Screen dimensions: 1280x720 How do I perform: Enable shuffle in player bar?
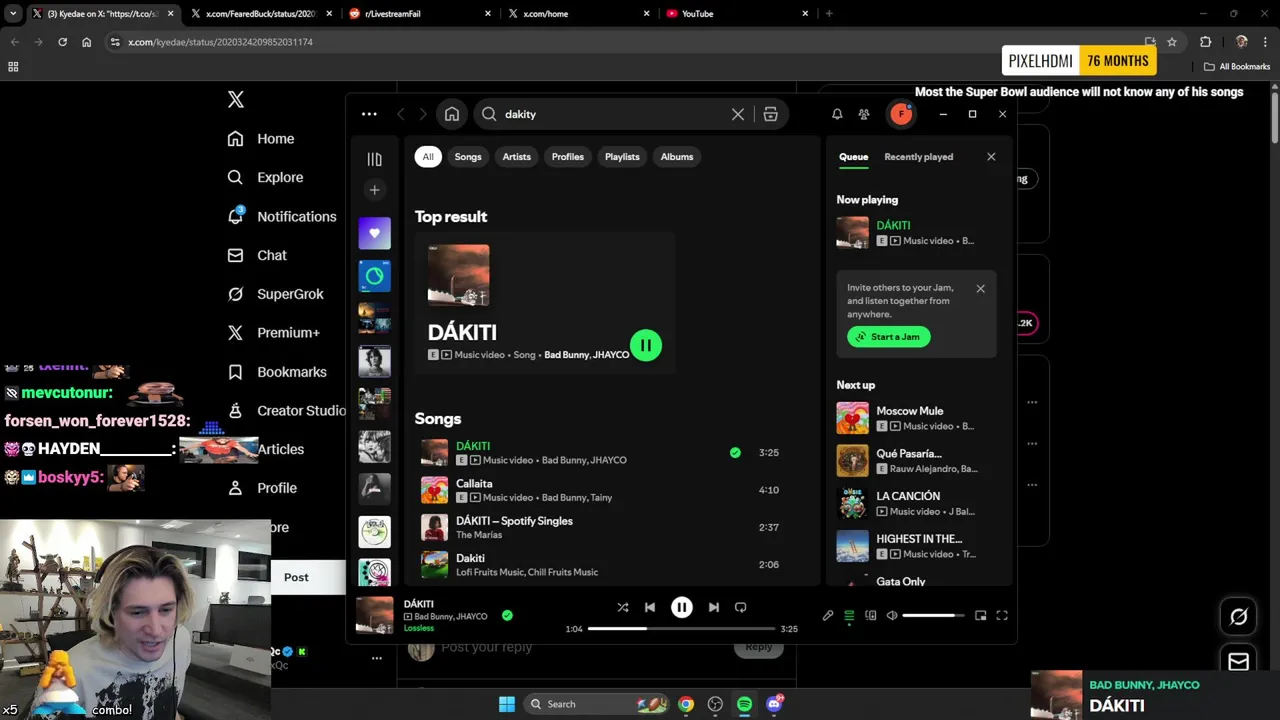[x=623, y=607]
